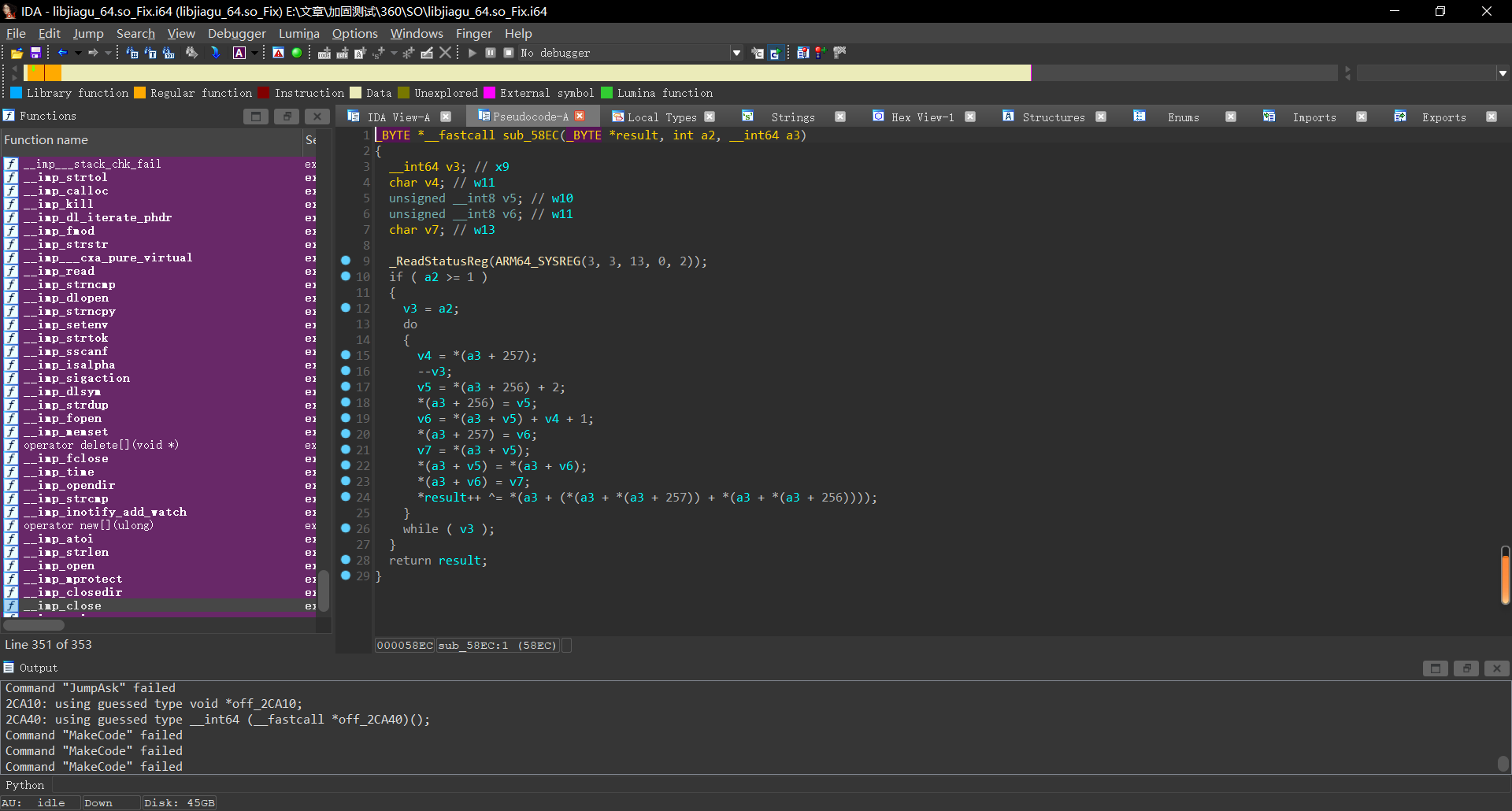Image resolution: width=1512 pixels, height=811 pixels.
Task: Close the Functions panel
Action: 317,117
